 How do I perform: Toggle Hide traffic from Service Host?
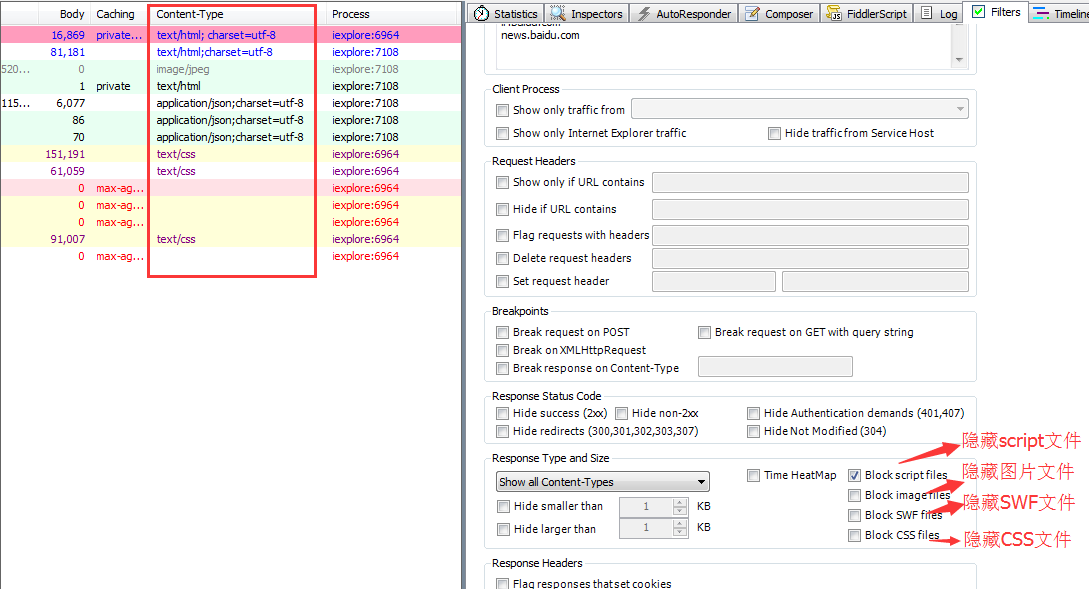pos(774,133)
